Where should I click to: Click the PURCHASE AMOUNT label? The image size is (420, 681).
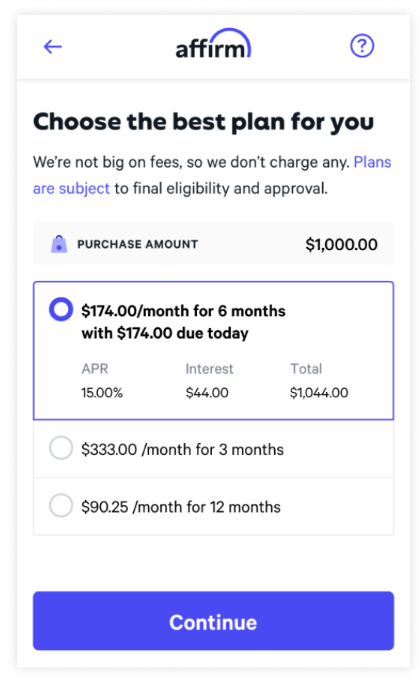point(138,245)
